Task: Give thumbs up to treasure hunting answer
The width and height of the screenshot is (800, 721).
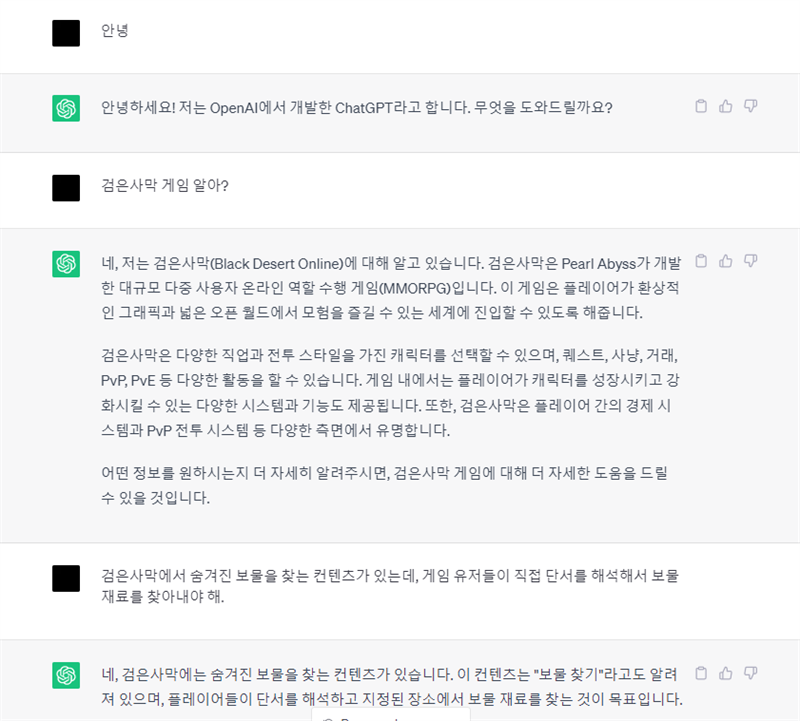Action: (726, 673)
